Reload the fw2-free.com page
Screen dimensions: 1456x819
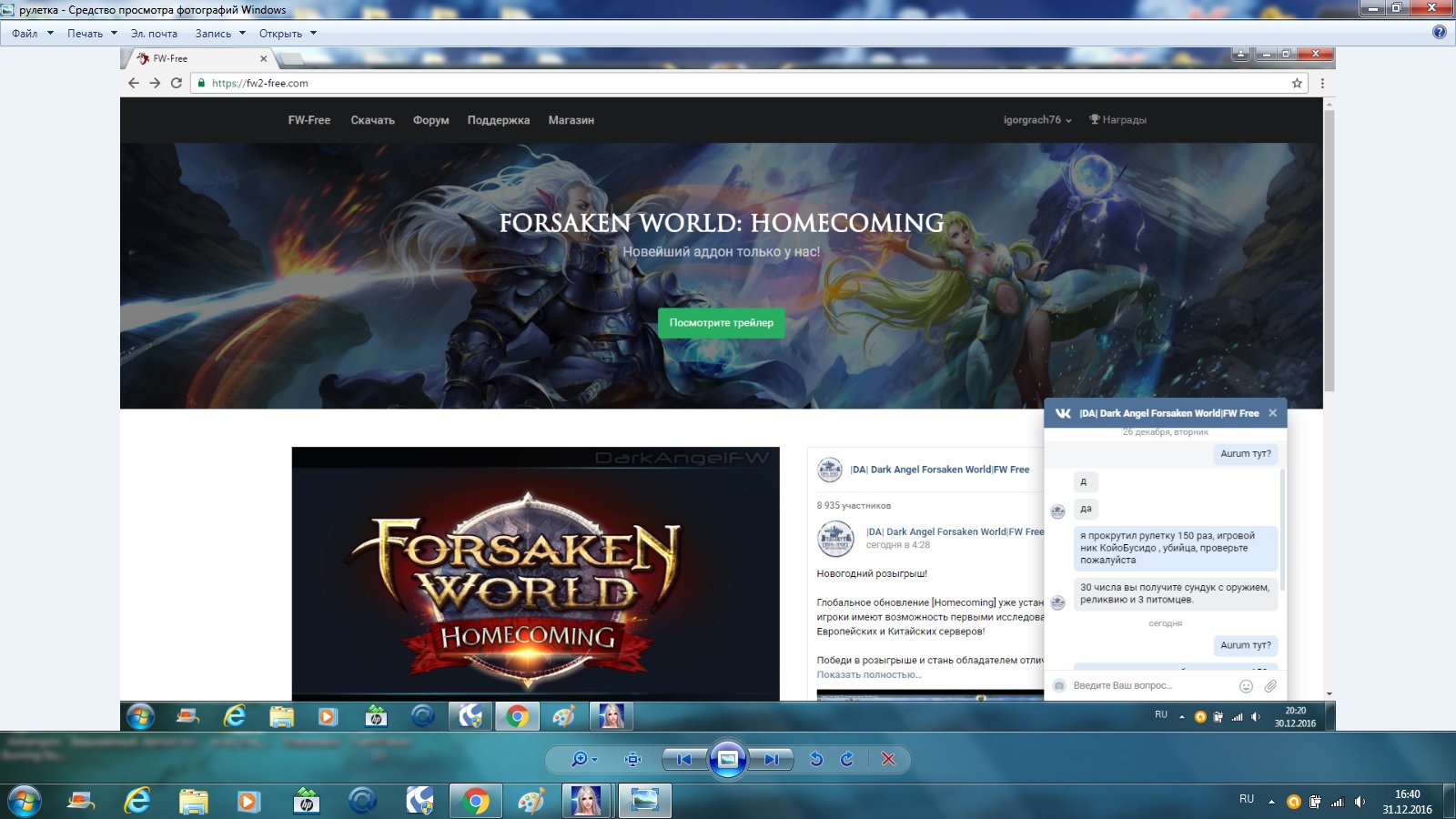(x=177, y=83)
